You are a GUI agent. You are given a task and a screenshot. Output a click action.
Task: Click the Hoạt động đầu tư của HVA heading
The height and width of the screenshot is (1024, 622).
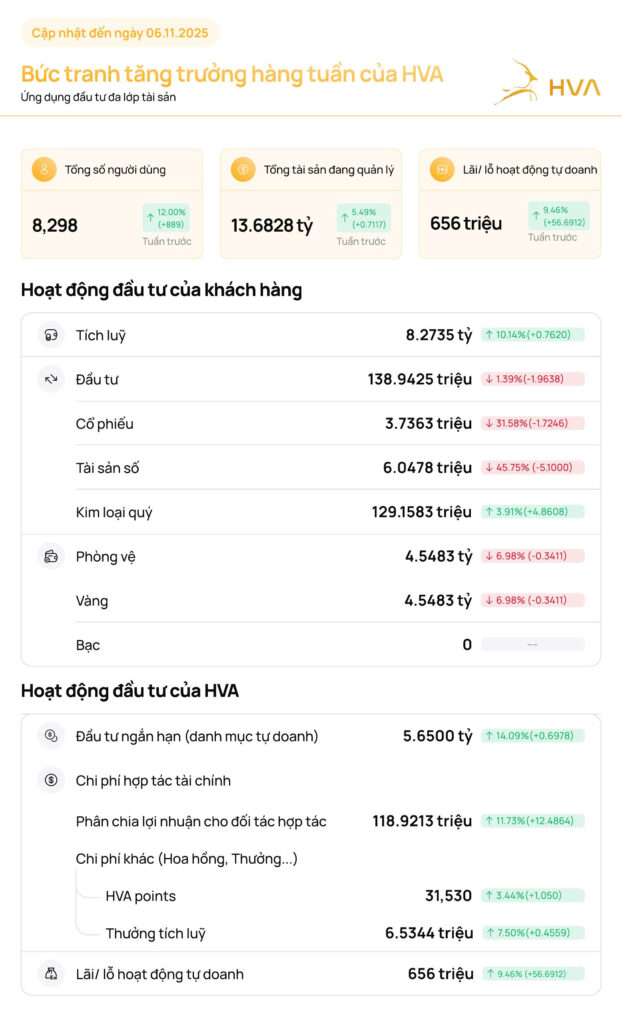pos(130,691)
